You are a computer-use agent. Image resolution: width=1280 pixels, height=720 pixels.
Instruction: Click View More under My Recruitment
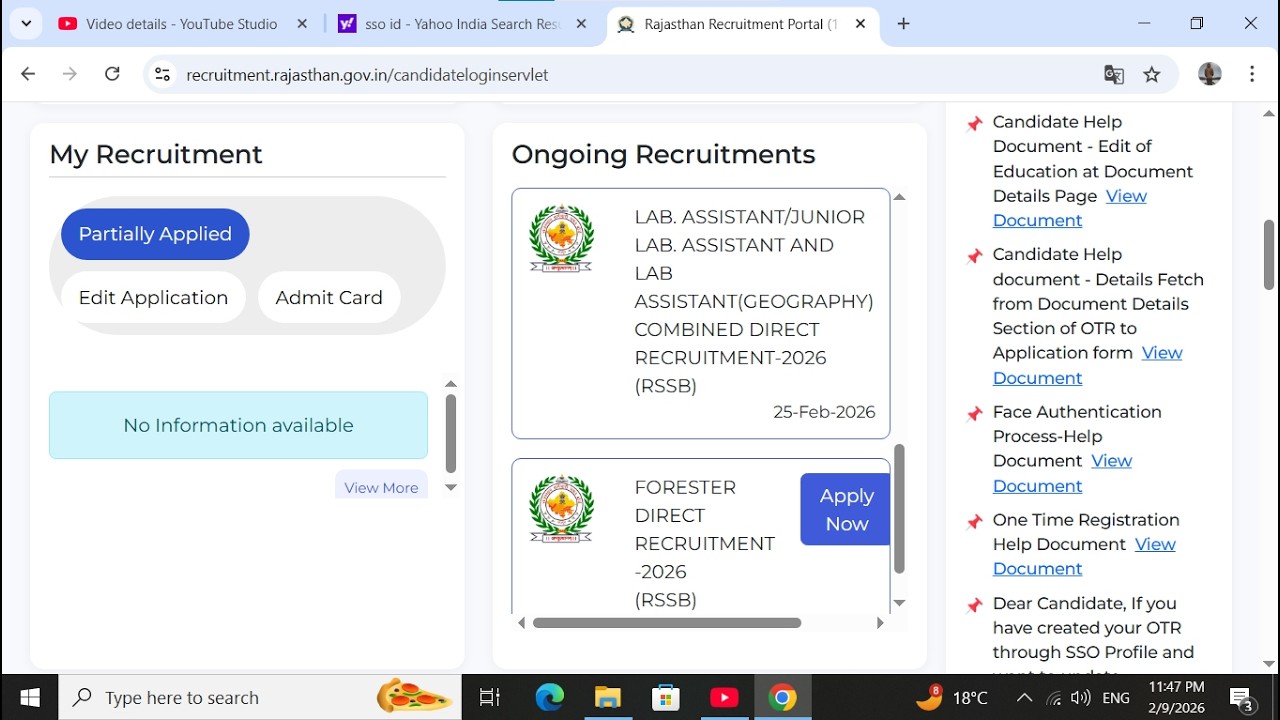[x=381, y=487]
